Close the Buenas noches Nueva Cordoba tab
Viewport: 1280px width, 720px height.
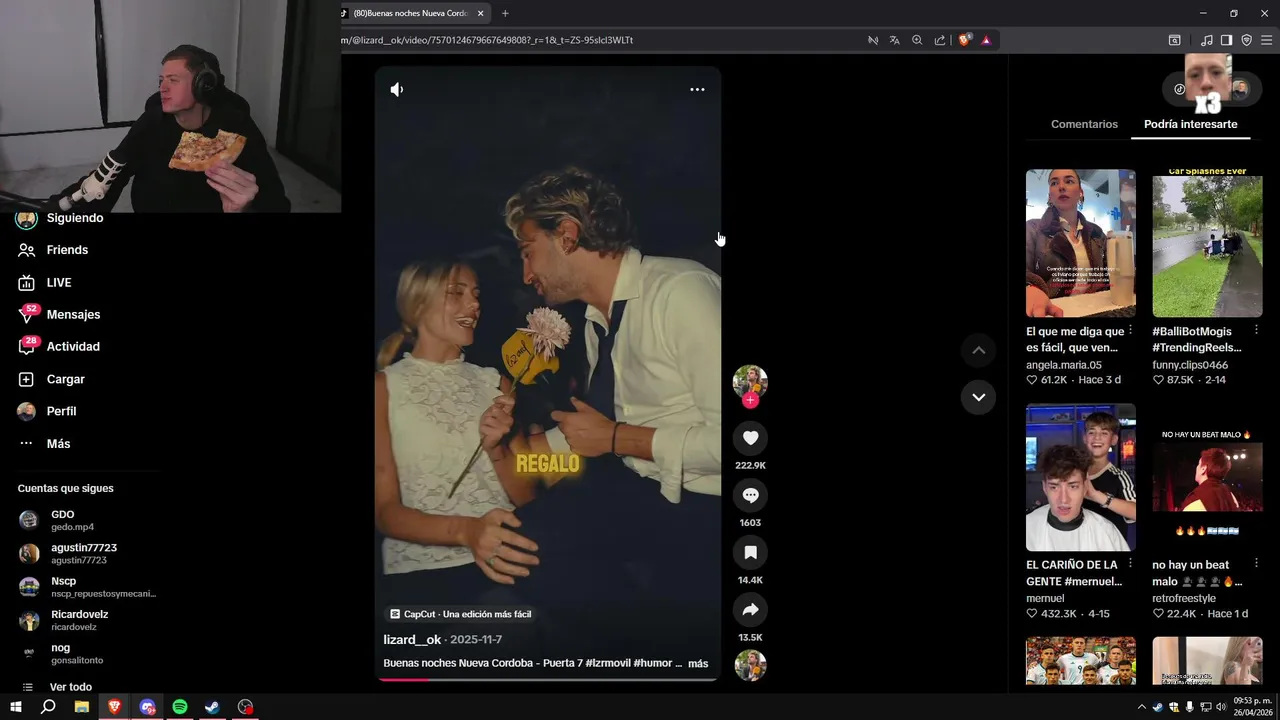click(x=480, y=13)
